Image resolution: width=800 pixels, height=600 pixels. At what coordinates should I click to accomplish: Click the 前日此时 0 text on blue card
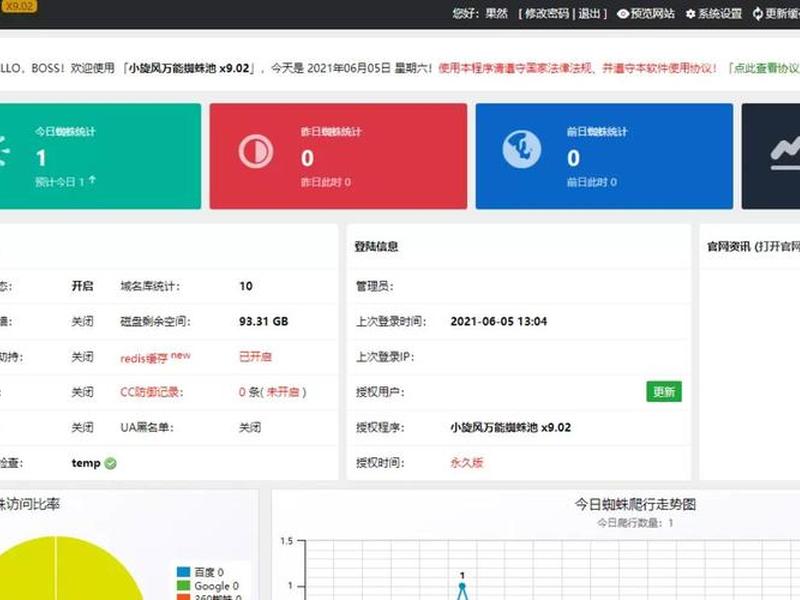click(592, 182)
